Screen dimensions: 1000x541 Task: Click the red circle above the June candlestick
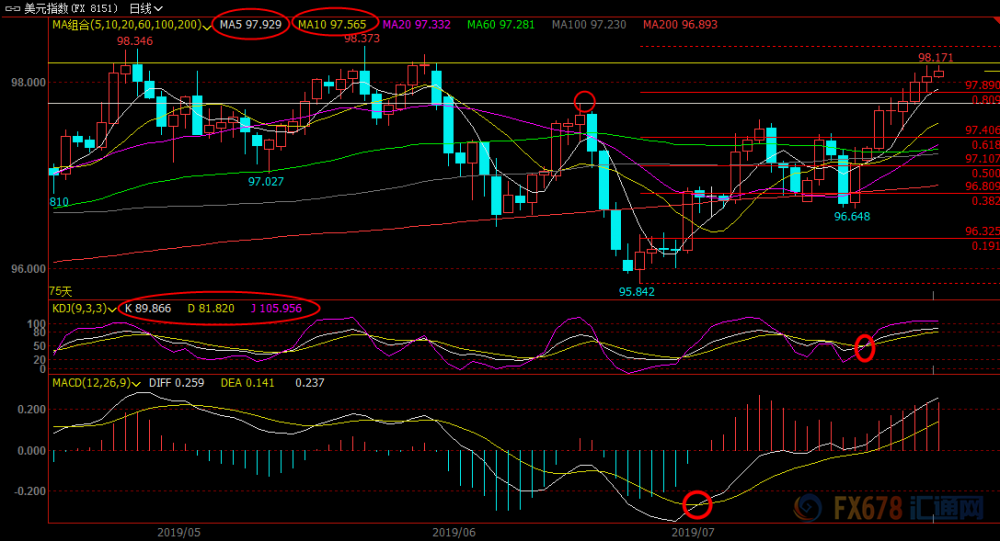[x=585, y=101]
